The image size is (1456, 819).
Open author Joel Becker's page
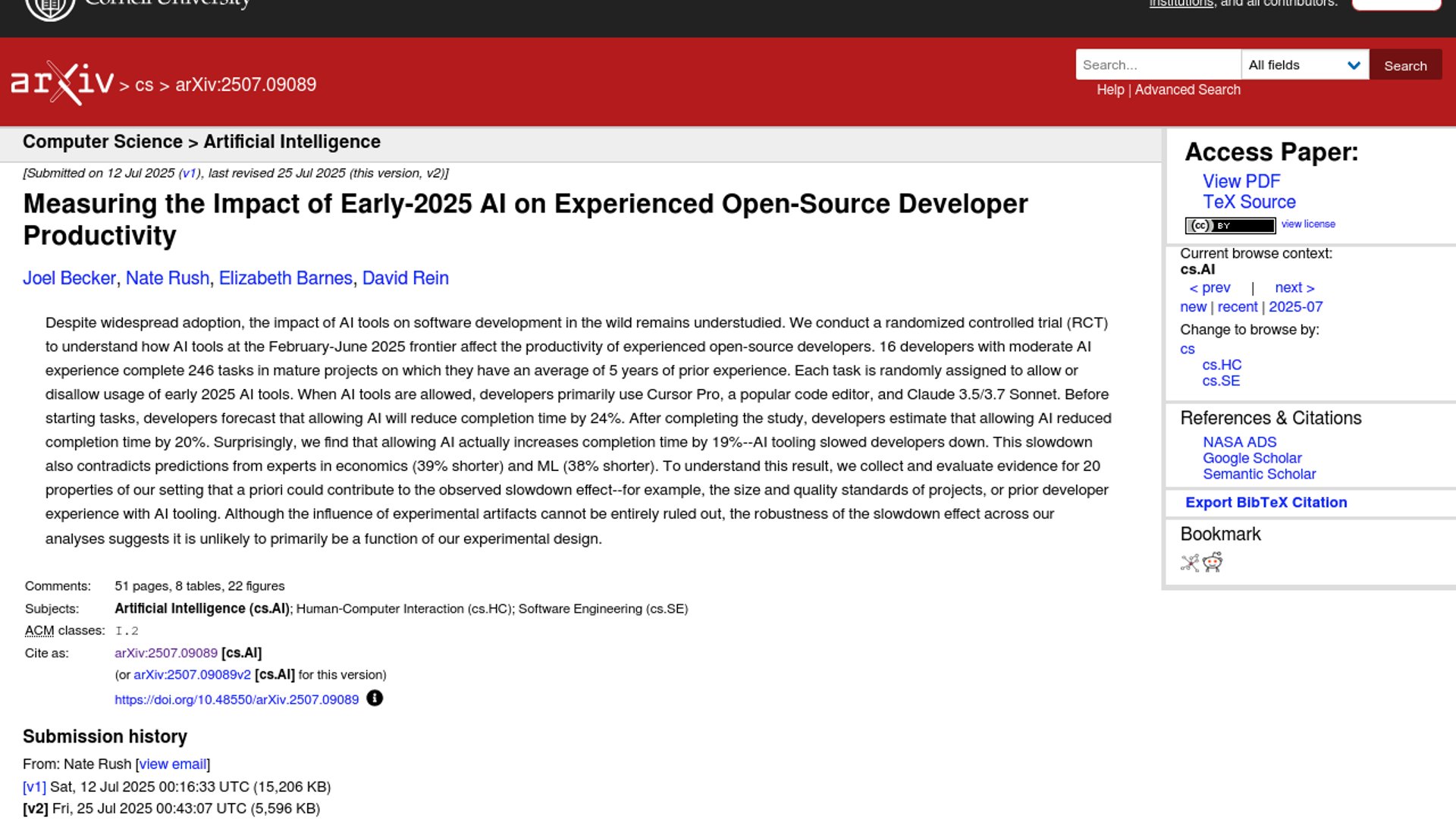(x=69, y=278)
